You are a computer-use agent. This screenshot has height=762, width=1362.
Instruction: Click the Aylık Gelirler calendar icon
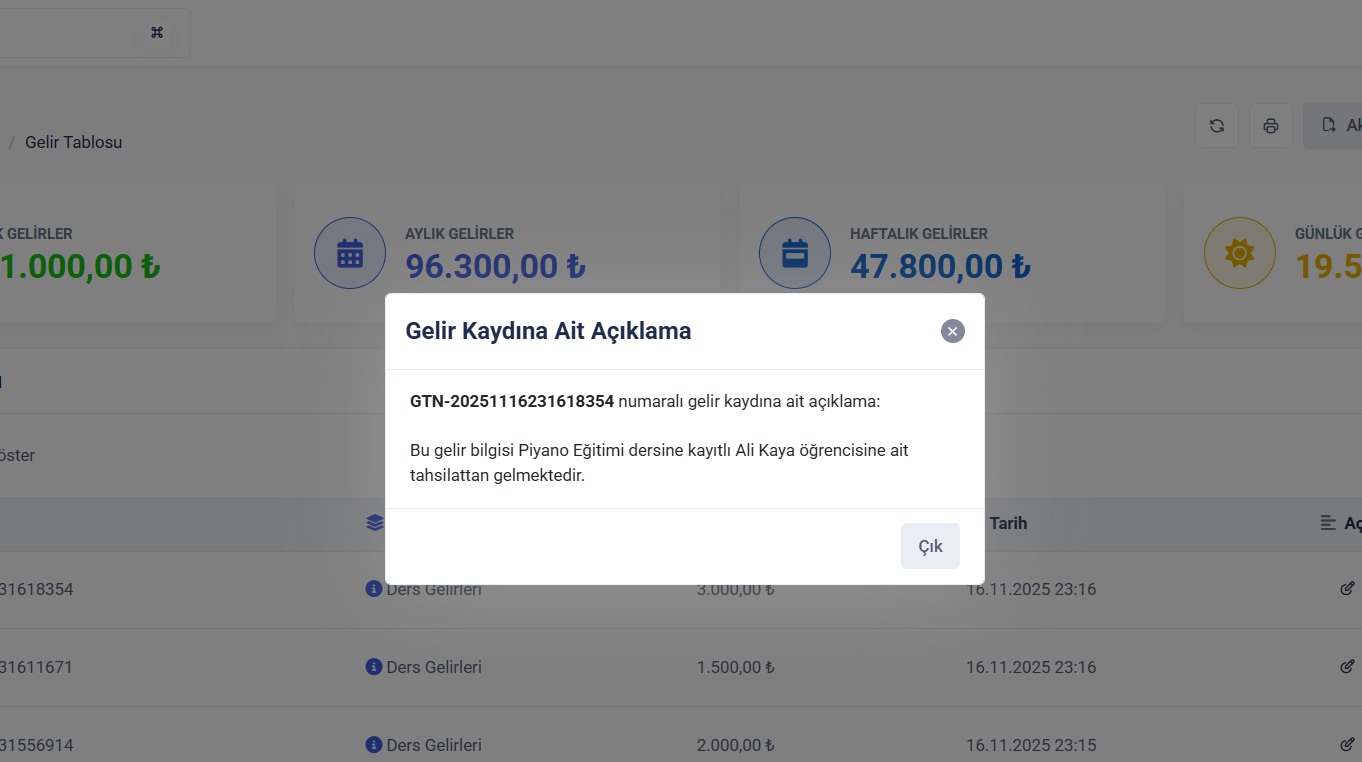point(350,253)
